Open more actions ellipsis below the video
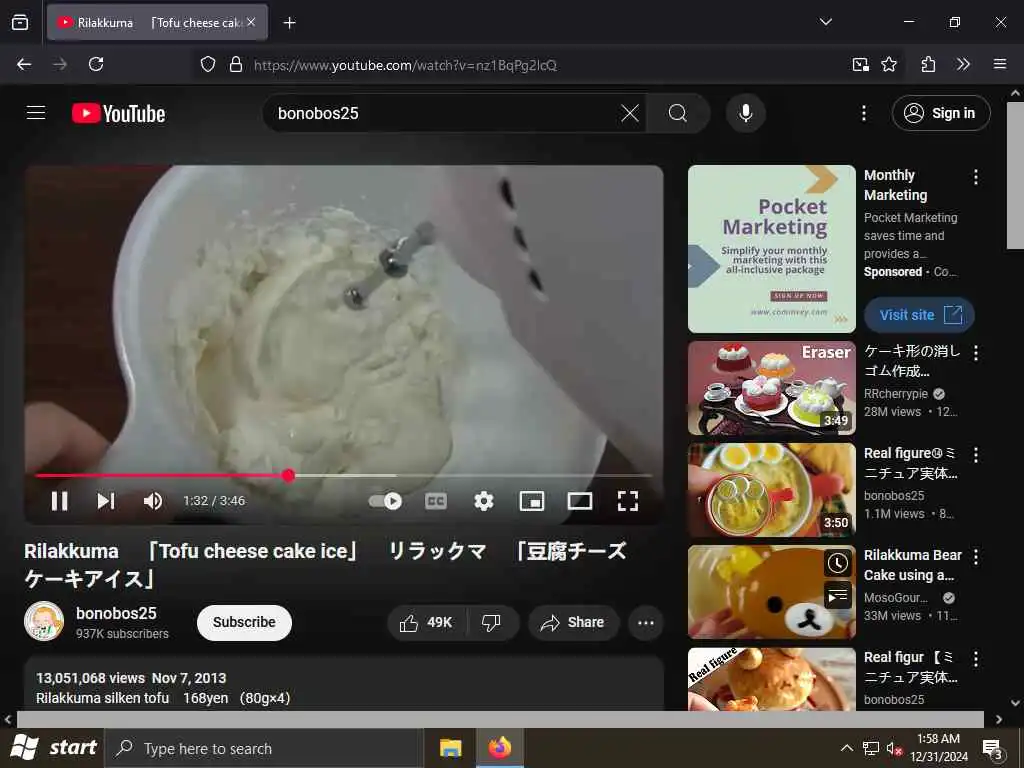Screen dimensions: 1024x768 click(645, 622)
